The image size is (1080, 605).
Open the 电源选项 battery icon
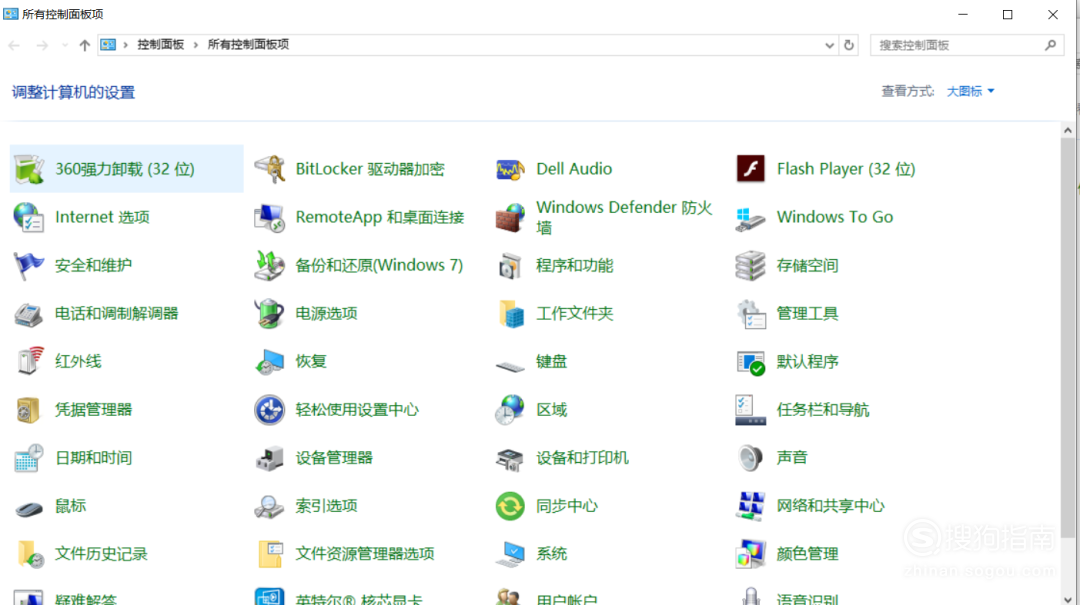pos(269,314)
